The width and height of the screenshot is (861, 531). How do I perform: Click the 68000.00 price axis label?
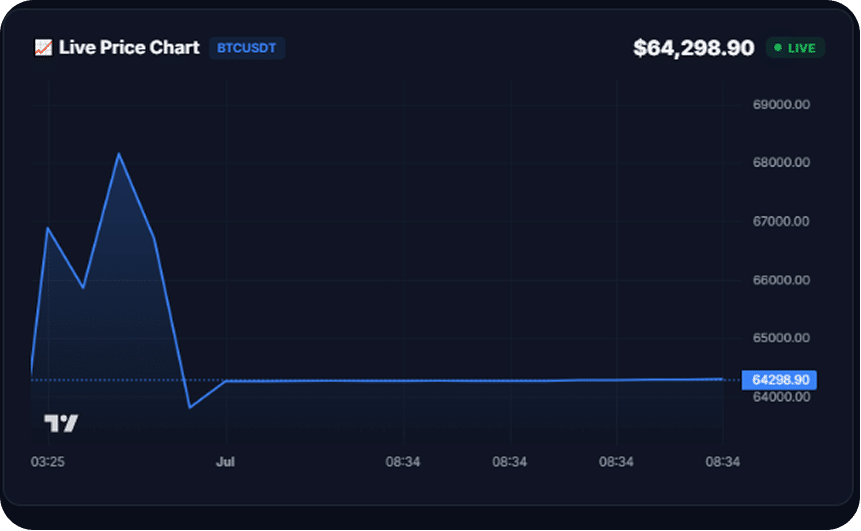(781, 163)
